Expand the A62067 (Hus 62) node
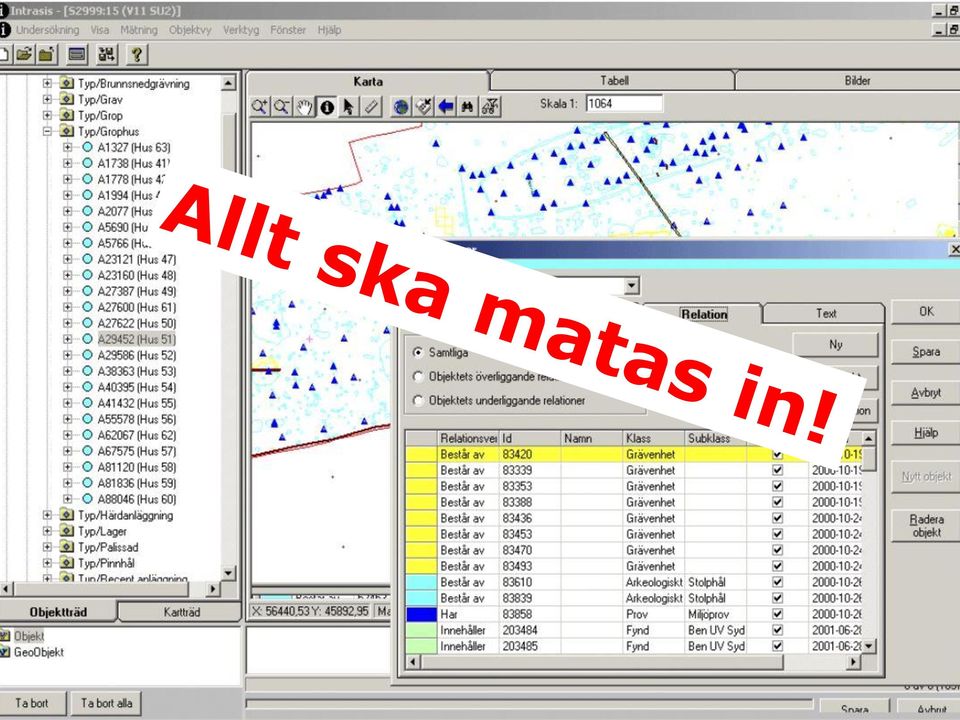960x720 pixels. [x=67, y=435]
